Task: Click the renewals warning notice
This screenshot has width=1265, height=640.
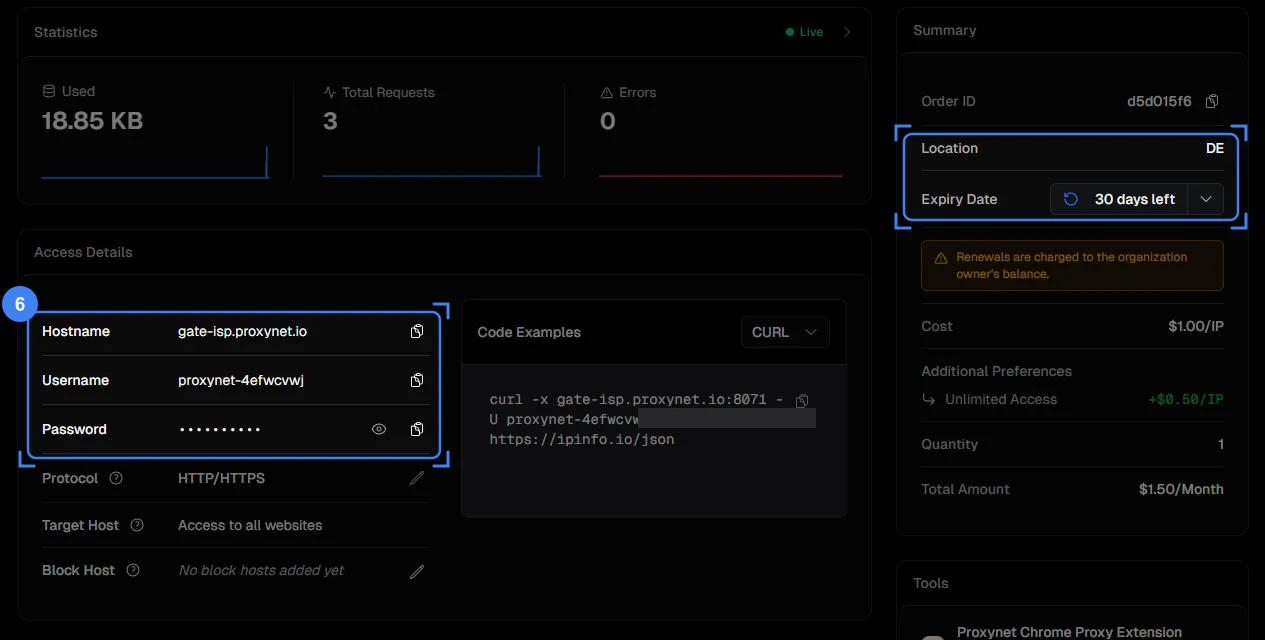Action: [x=1072, y=265]
